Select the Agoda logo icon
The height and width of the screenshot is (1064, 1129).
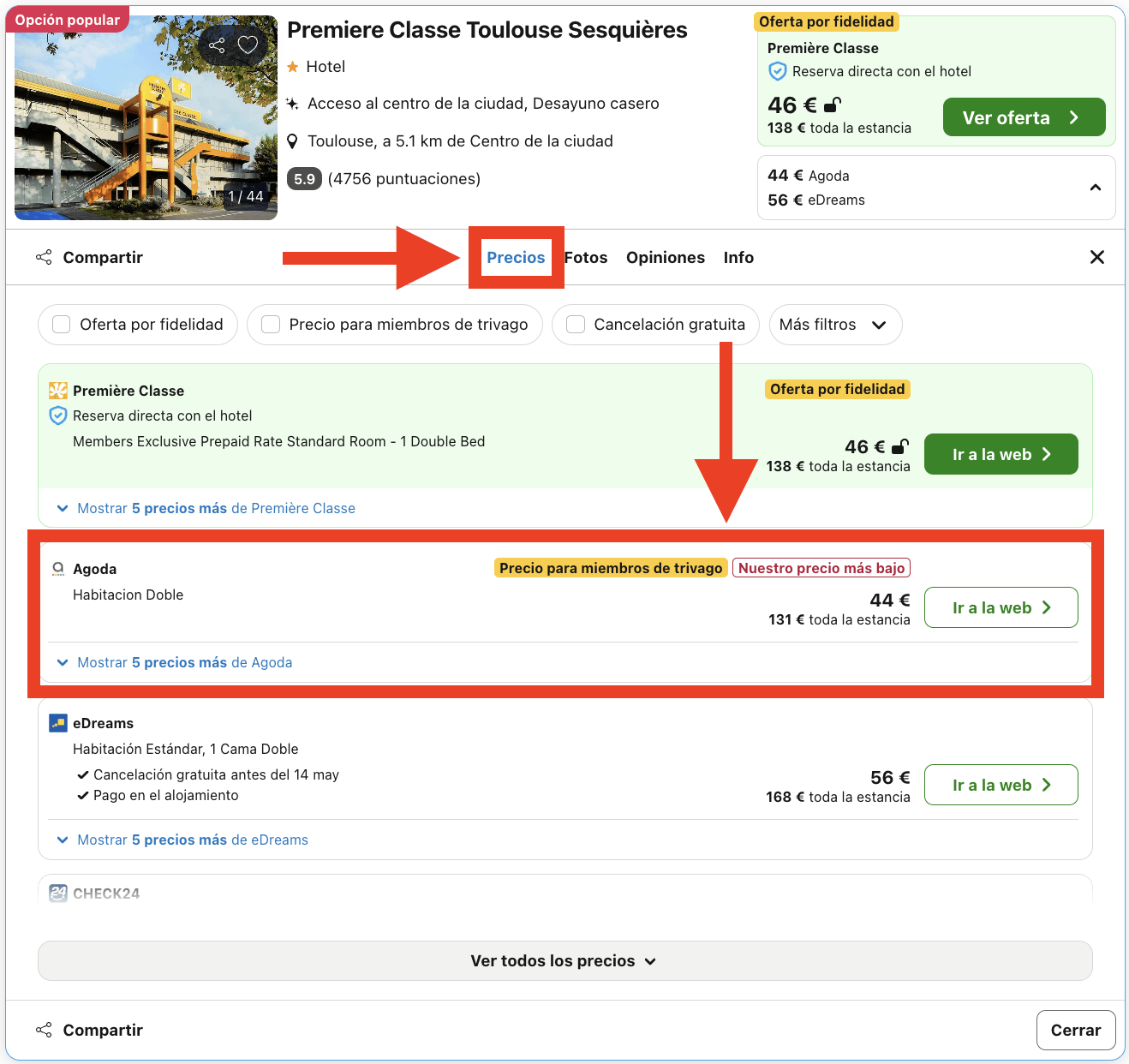point(58,568)
